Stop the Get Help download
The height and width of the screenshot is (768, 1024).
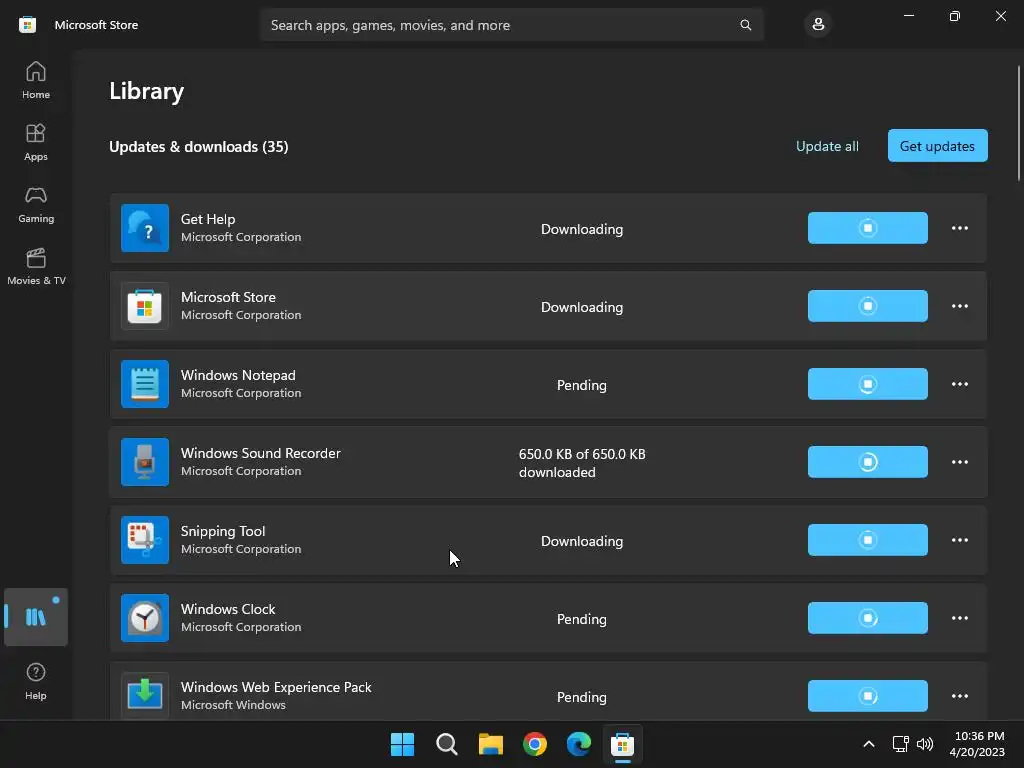click(x=867, y=228)
